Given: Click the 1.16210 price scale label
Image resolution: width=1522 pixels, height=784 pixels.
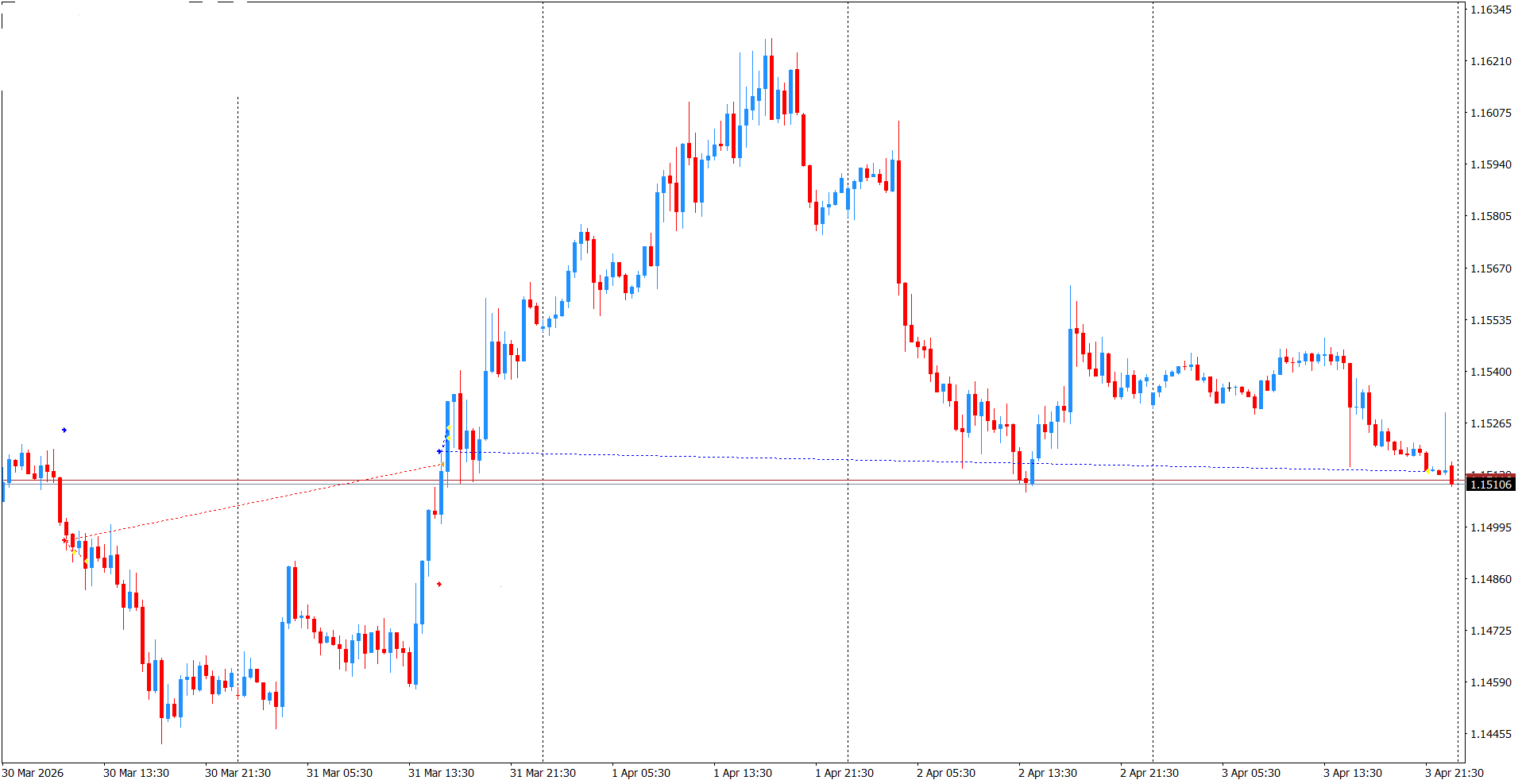Looking at the screenshot, I should (1490, 61).
